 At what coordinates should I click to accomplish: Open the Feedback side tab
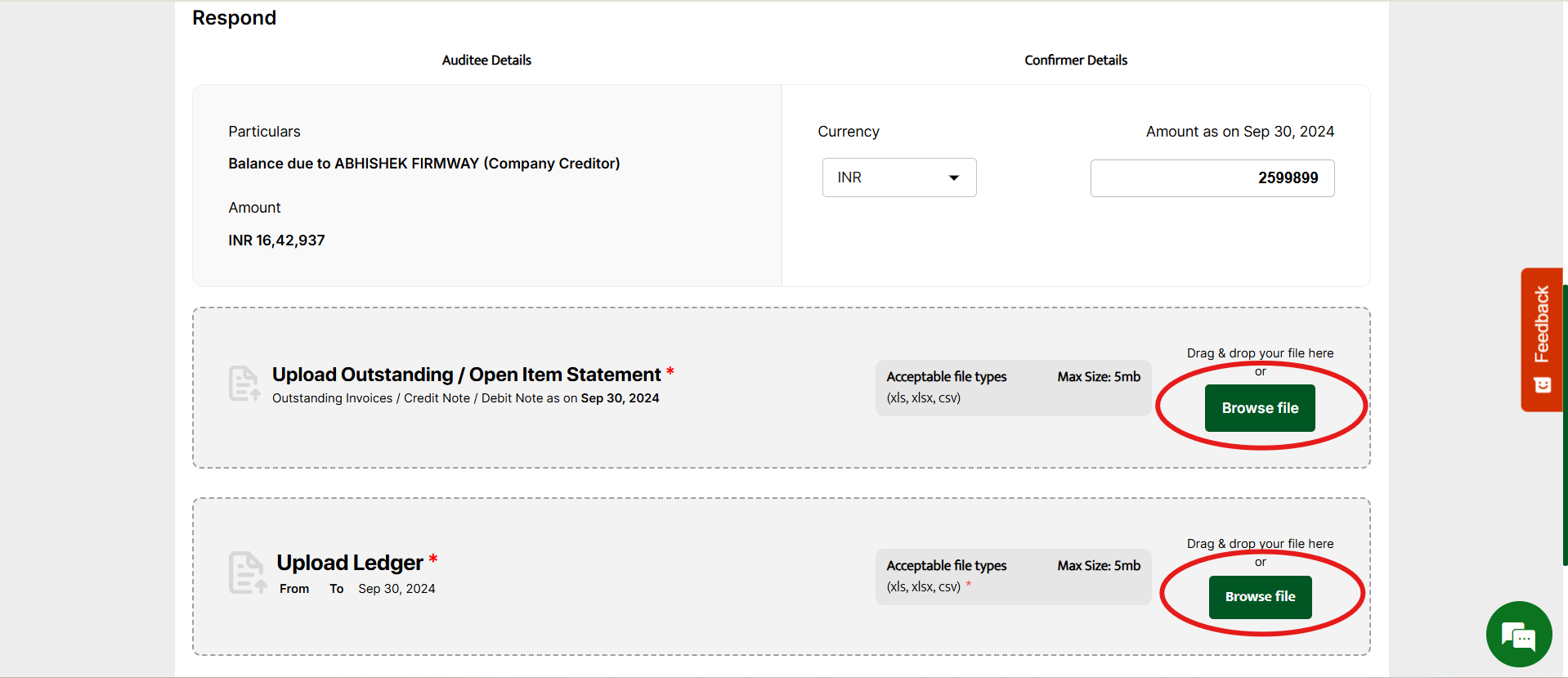tap(1541, 324)
